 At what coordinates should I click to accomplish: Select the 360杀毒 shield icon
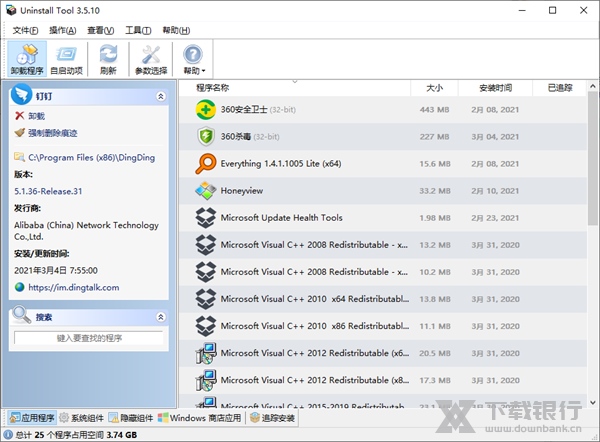(x=205, y=136)
